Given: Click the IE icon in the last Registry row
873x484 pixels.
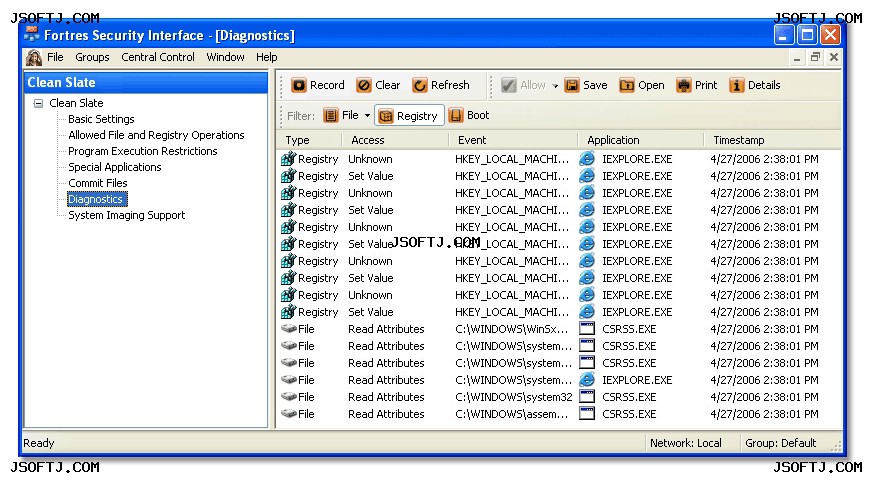Looking at the screenshot, I should click(x=587, y=312).
